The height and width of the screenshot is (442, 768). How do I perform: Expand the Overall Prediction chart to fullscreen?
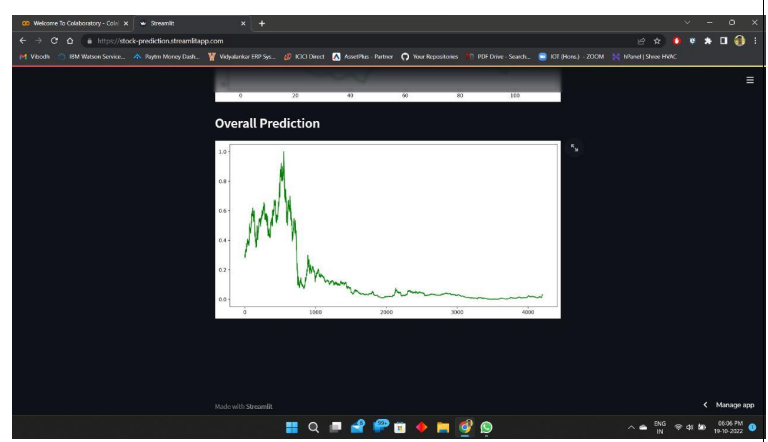(575, 147)
